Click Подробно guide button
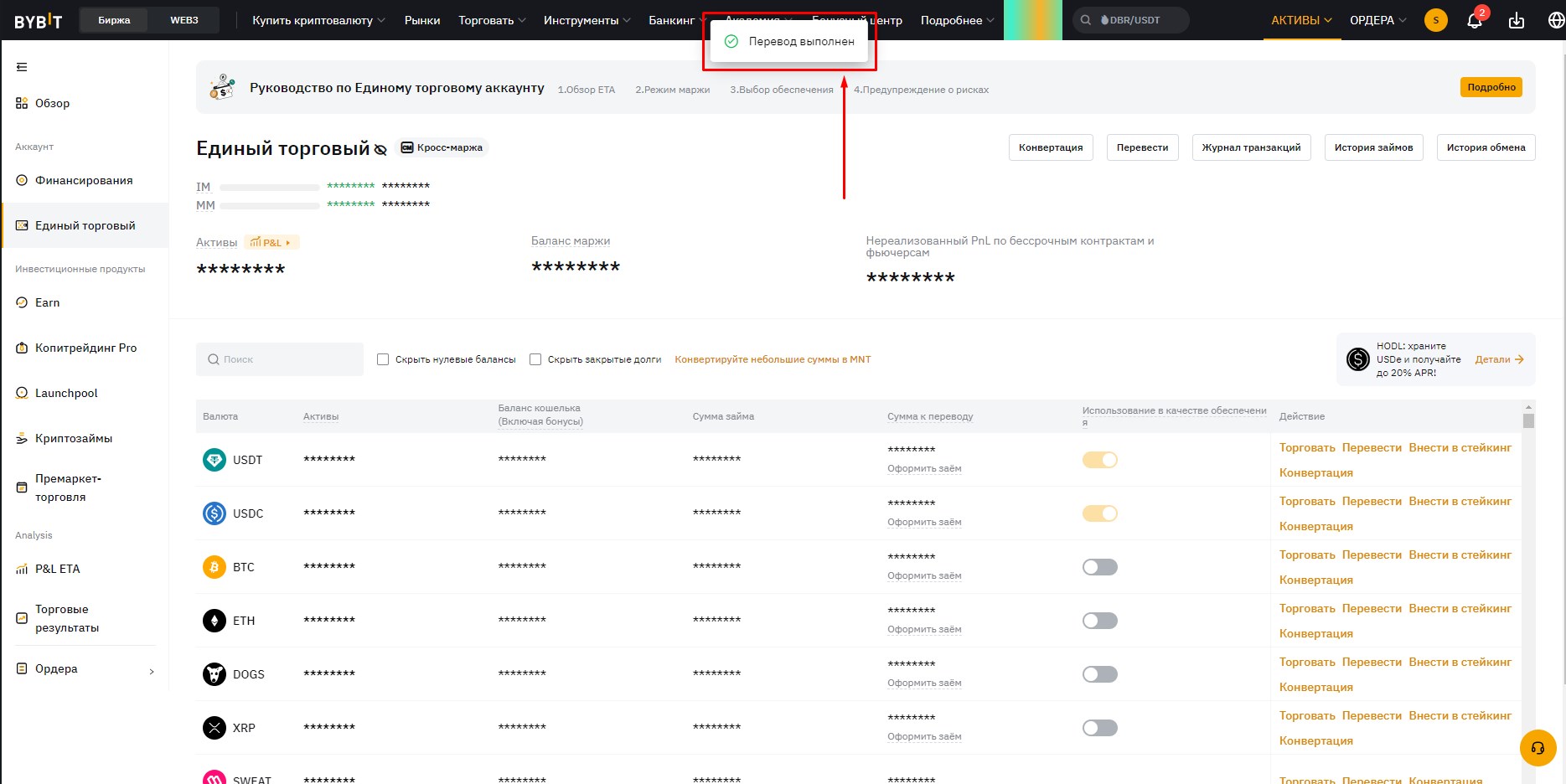The height and width of the screenshot is (784, 1566). tap(1491, 87)
